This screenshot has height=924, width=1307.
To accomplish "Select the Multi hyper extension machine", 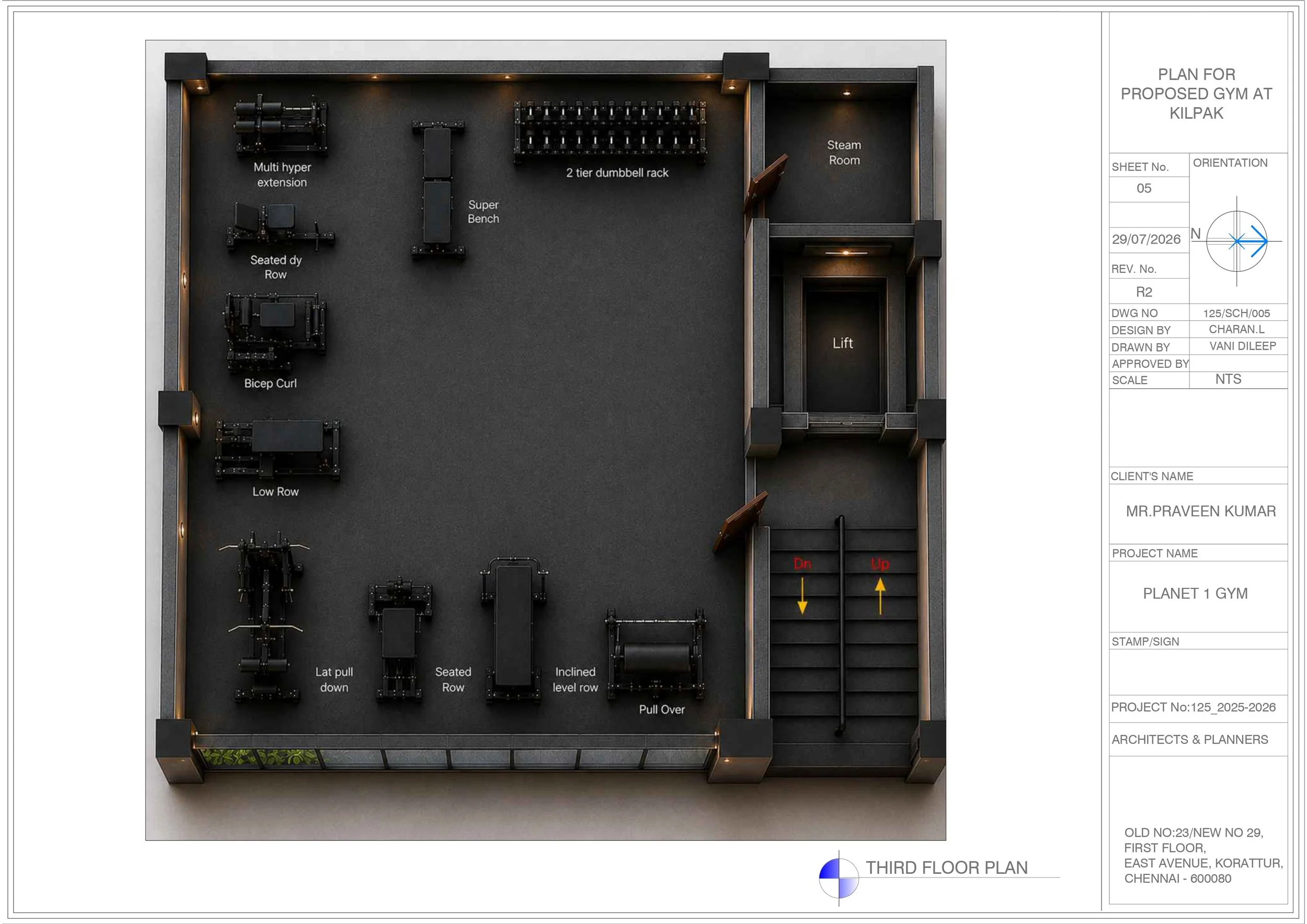I will (x=281, y=126).
